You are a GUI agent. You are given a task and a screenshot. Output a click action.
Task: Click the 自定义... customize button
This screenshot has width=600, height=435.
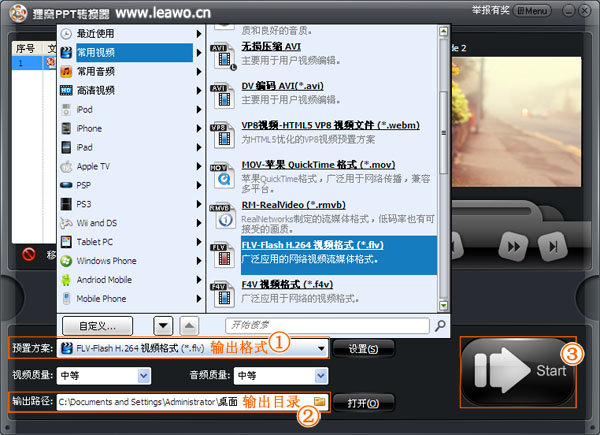[x=97, y=326]
